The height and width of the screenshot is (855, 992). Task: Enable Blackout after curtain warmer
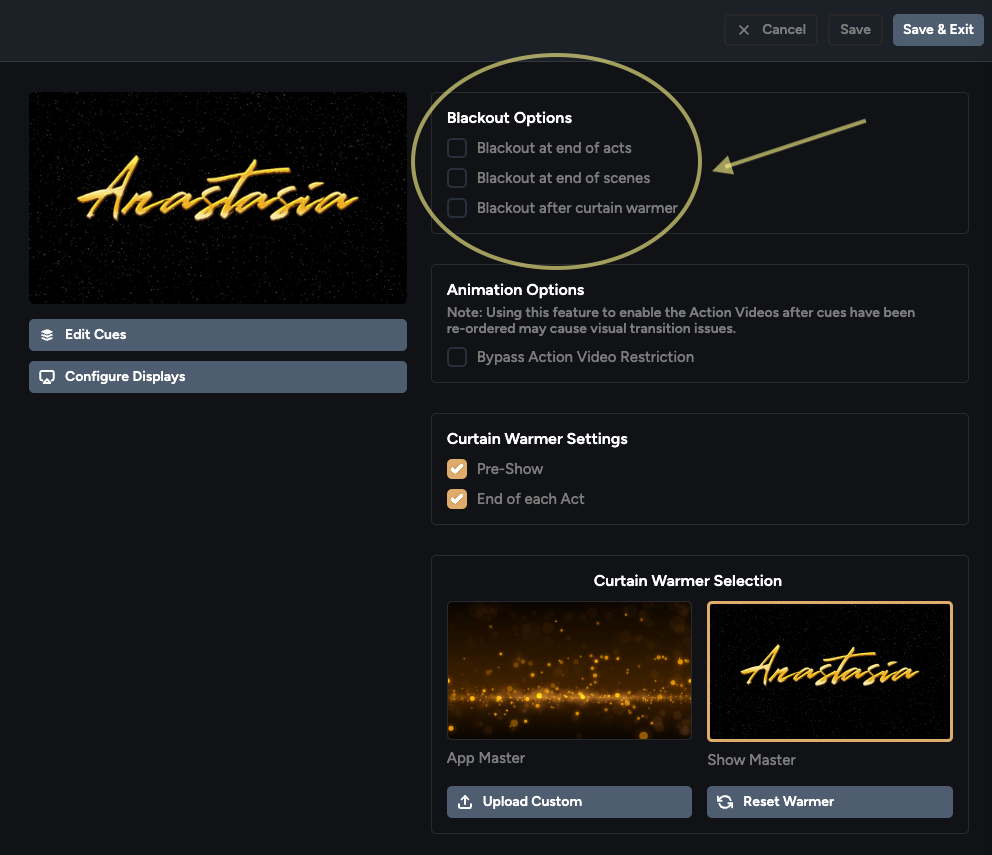(457, 208)
